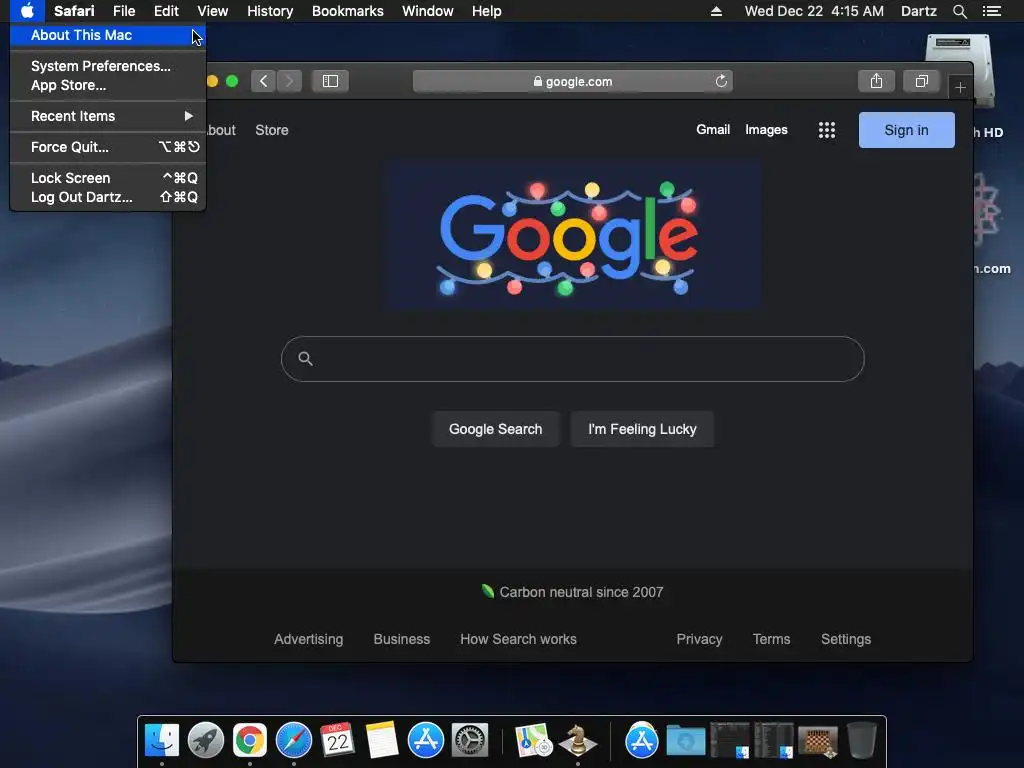1024x768 pixels.
Task: Restore the minimized chessboard window thumbnail
Action: click(818, 741)
